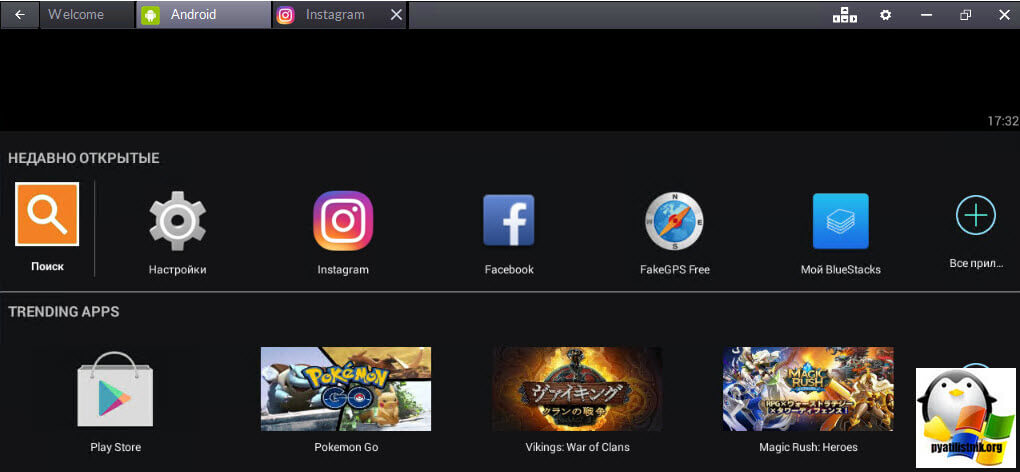This screenshot has width=1020, height=472.
Task: Click the Мой BlueStacks label
Action: tap(840, 269)
